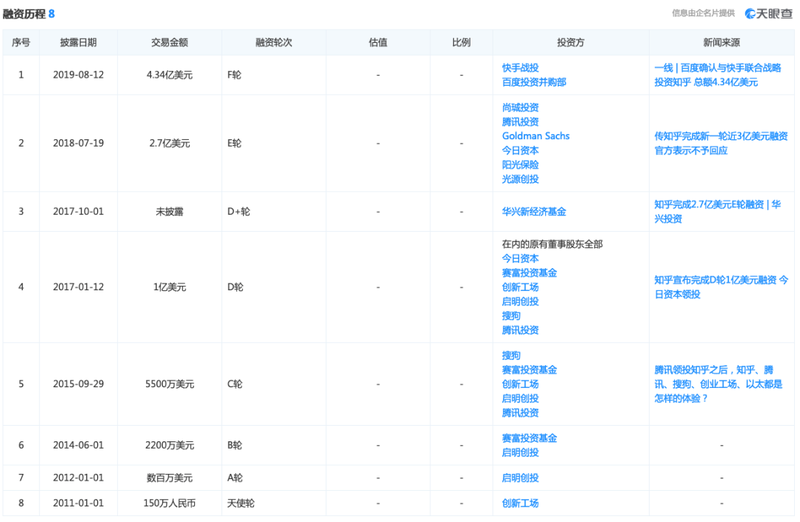This screenshot has height=522, width=800.
Task: Click the 披露日期 column header
Action: click(x=78, y=42)
